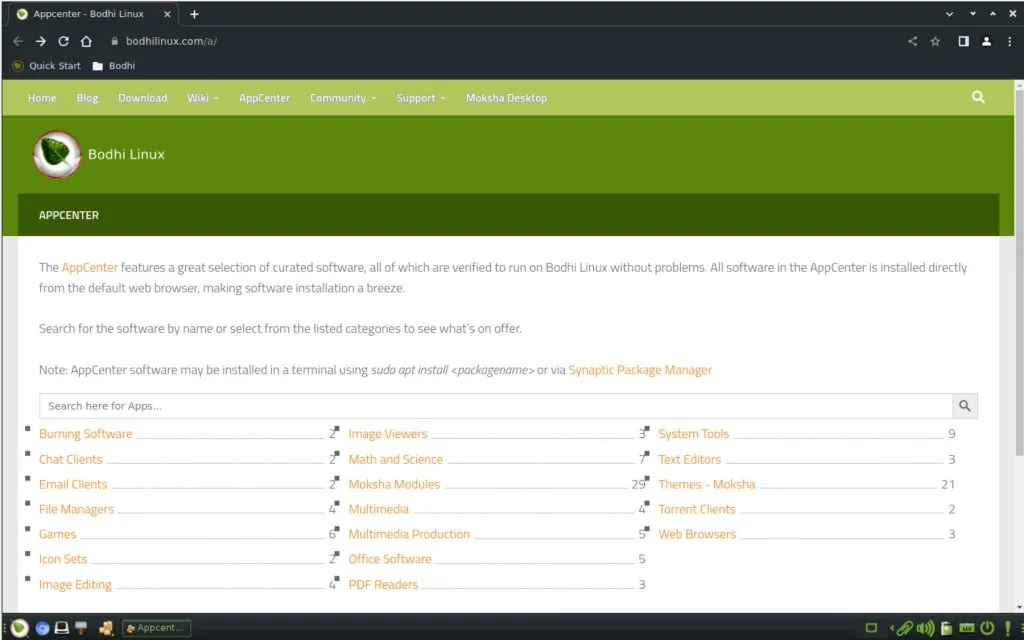Open the Bodhi bookmarks folder

pyautogui.click(x=114, y=66)
